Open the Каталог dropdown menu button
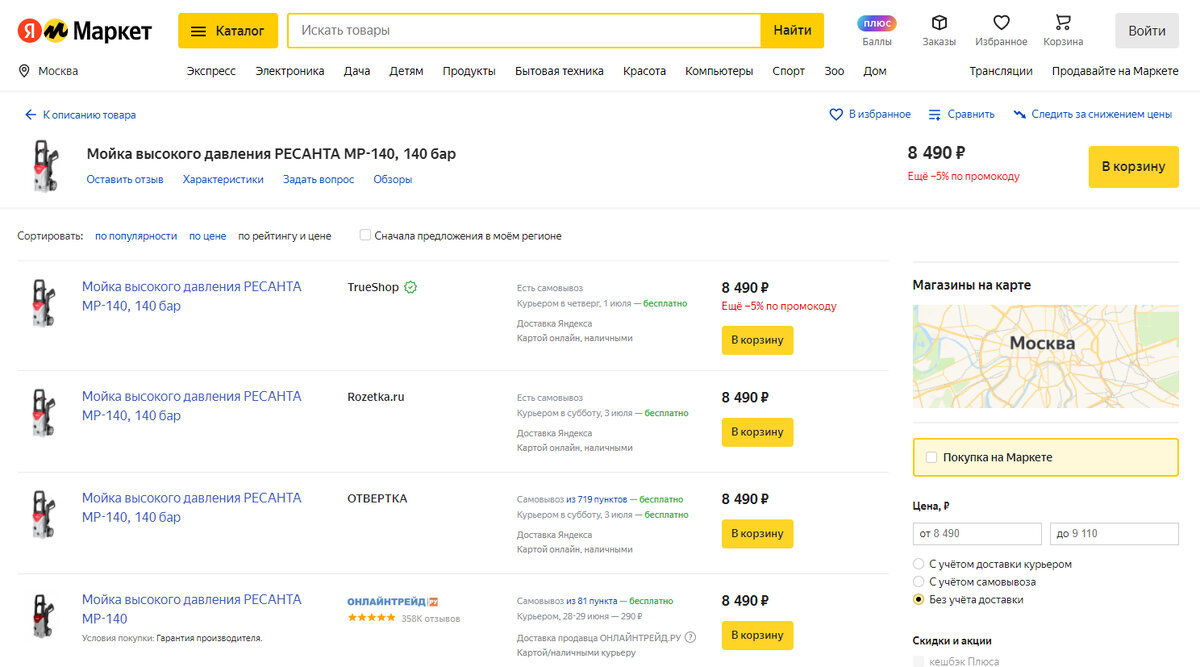This screenshot has height=667, width=1200. (227, 31)
